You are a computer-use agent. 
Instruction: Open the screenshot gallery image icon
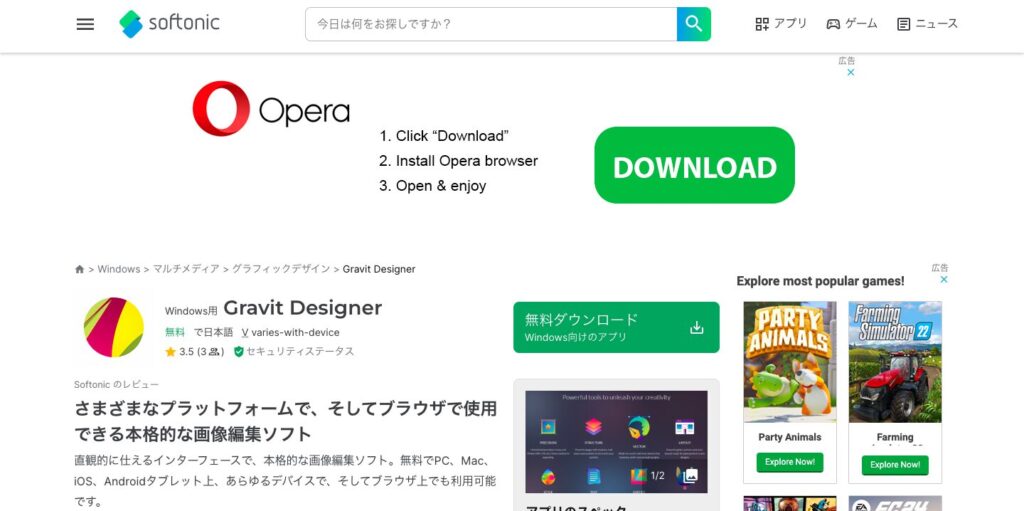pos(690,475)
